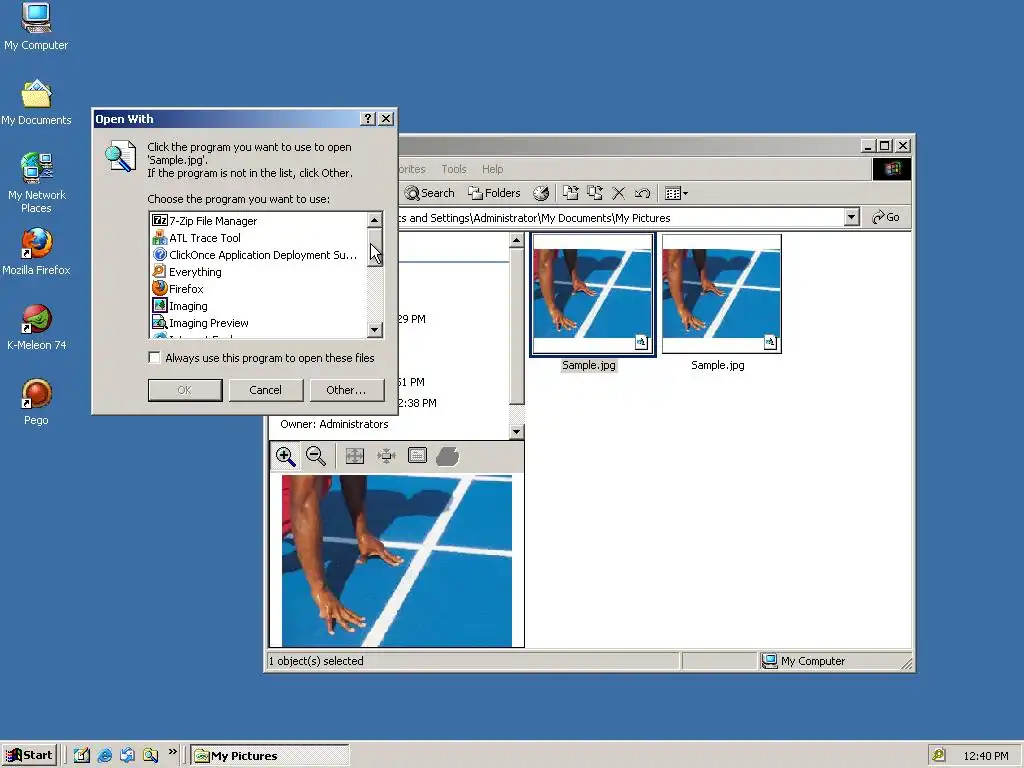Image resolution: width=1024 pixels, height=768 pixels.
Task: Click Zoom Out in preview toolbar
Action: 315,456
